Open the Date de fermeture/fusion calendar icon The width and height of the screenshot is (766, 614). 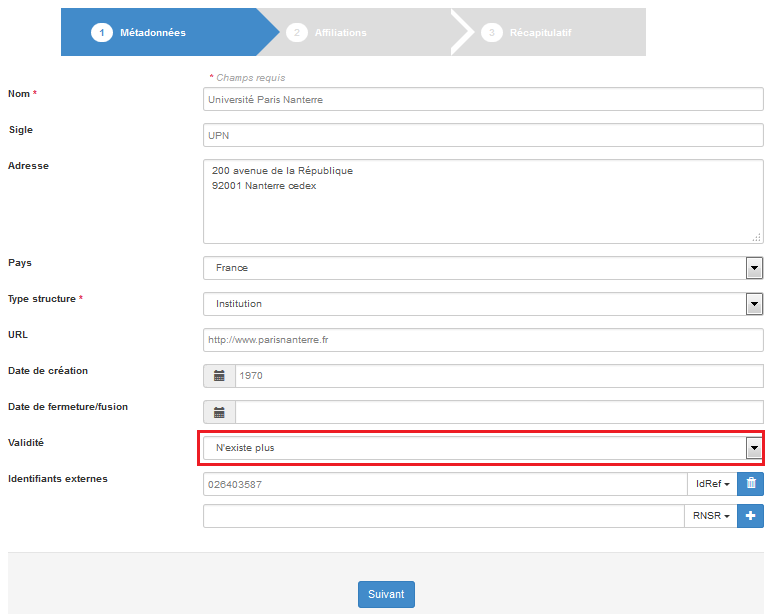[x=219, y=412]
